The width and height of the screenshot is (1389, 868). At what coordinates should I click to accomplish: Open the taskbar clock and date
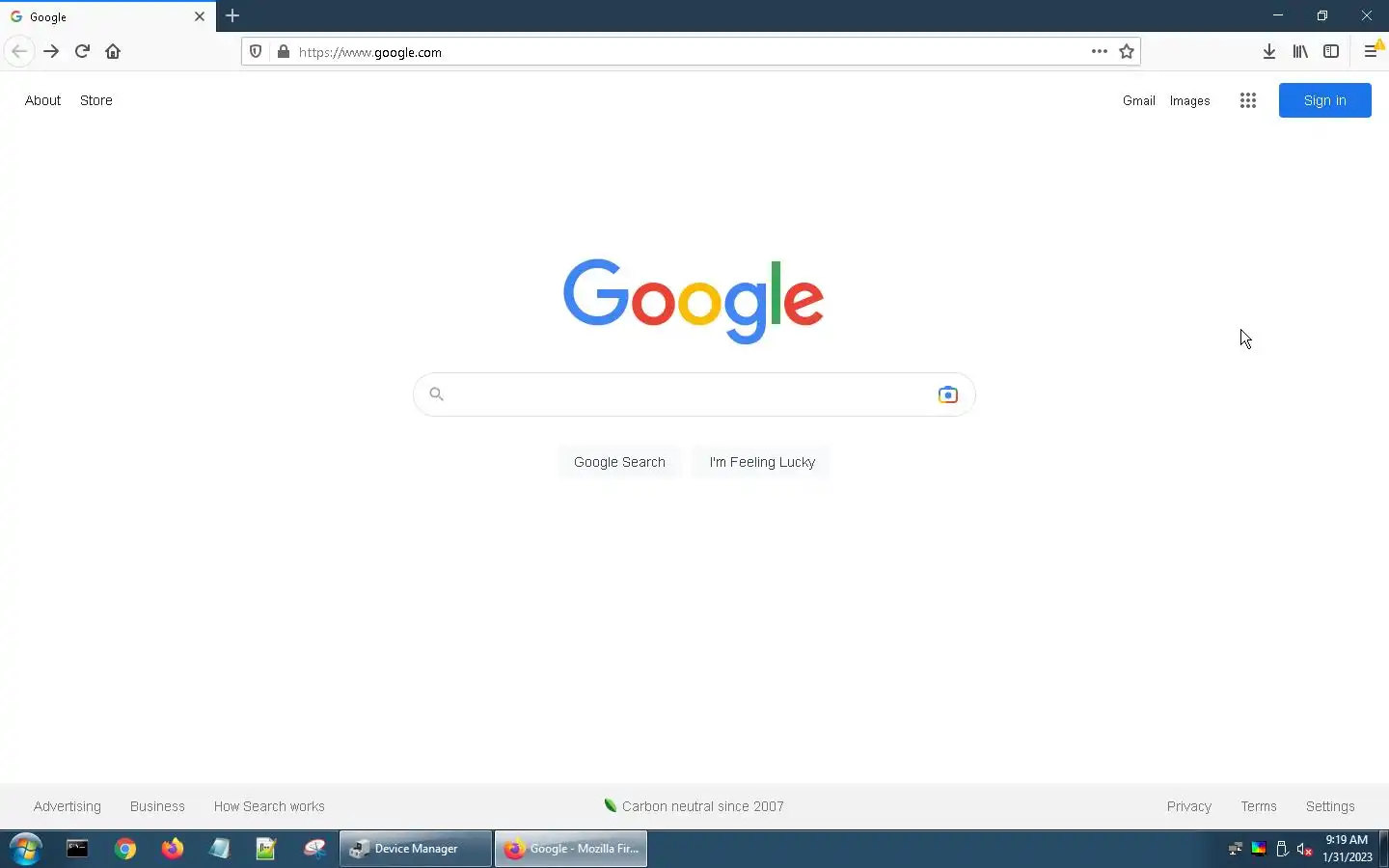tap(1347, 849)
